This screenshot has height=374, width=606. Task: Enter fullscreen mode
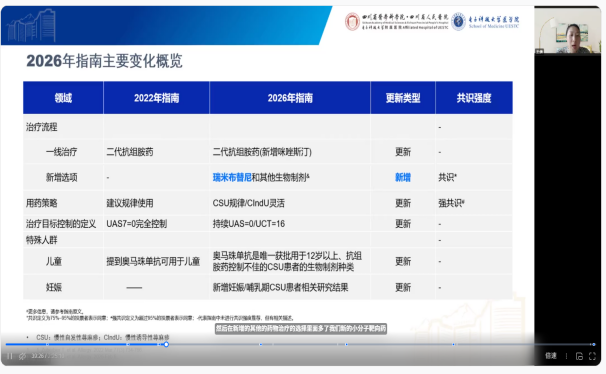click(x=592, y=356)
